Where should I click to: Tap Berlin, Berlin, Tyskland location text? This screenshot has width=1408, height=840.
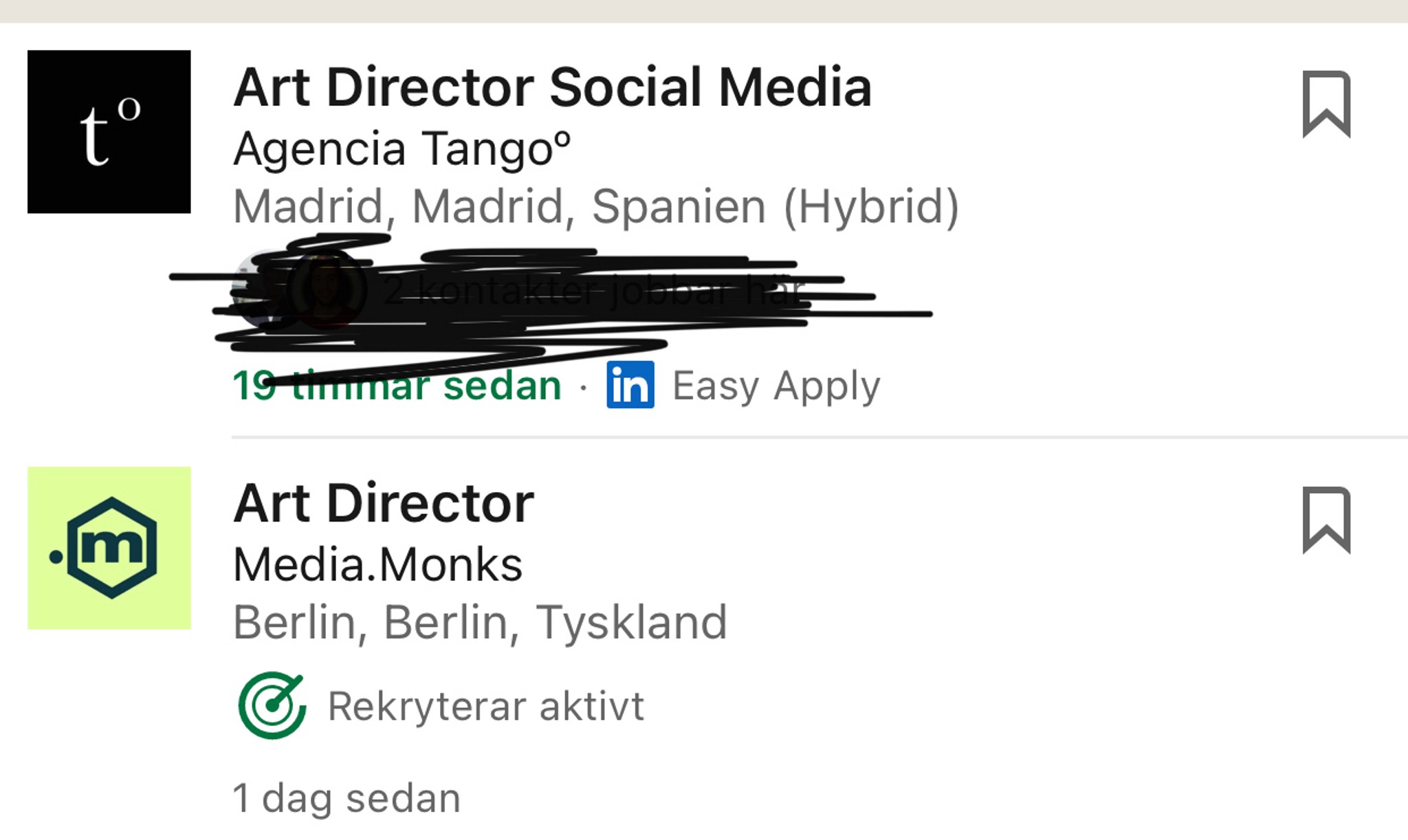[x=480, y=623]
